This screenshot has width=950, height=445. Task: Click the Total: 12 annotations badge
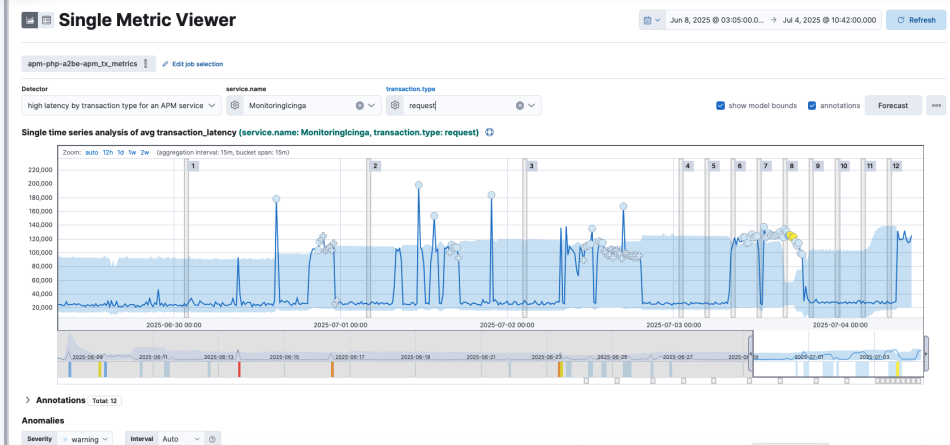point(104,401)
